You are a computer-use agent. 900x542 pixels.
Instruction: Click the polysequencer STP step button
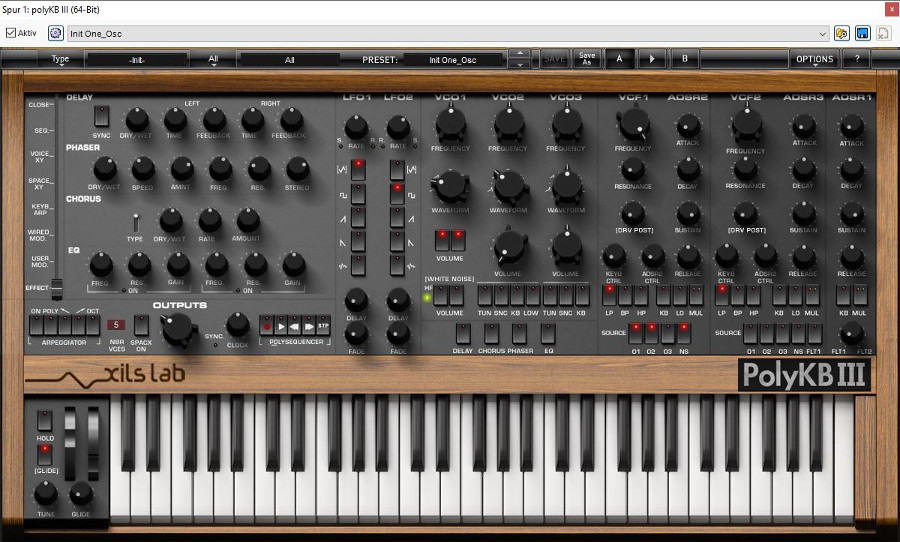323,327
